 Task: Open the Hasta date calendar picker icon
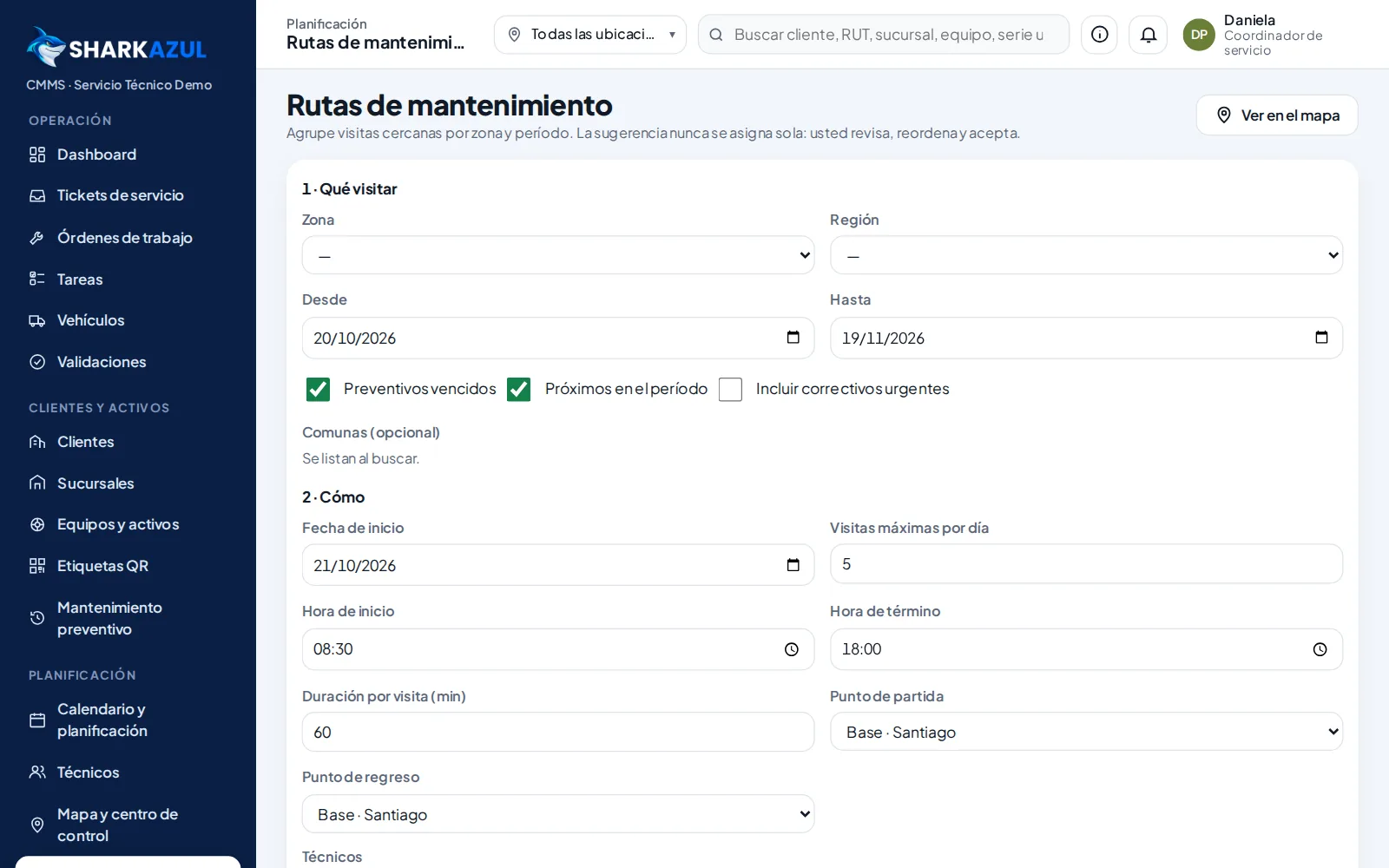click(x=1321, y=338)
